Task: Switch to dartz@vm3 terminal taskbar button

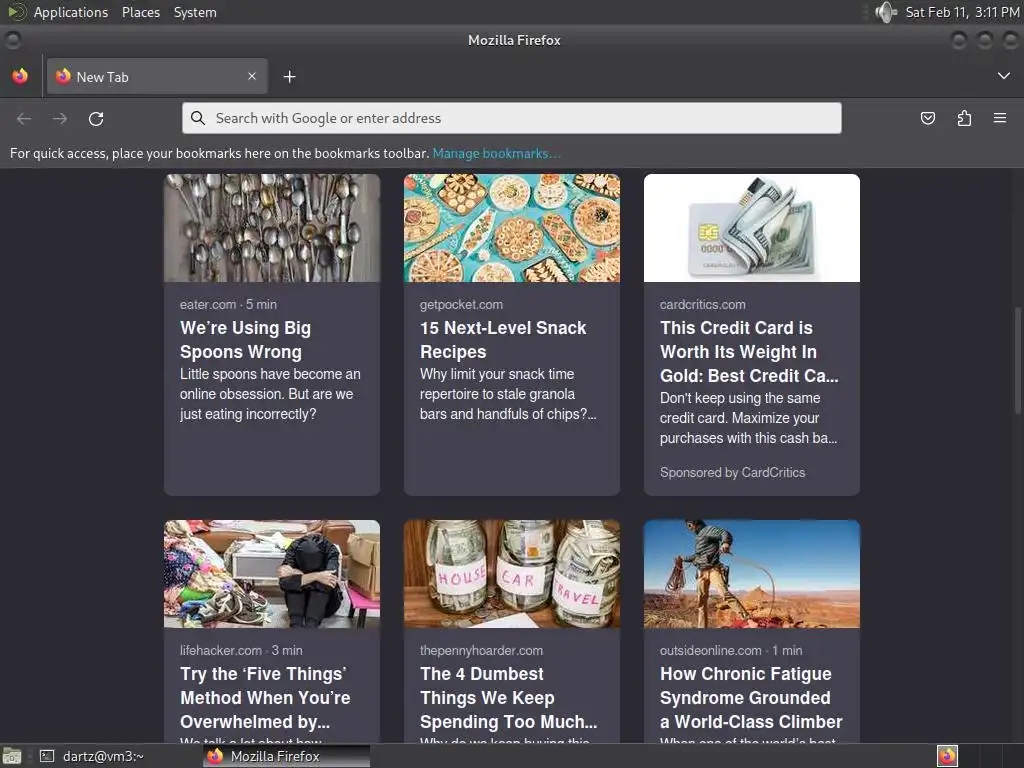Action: pyautogui.click(x=91, y=756)
